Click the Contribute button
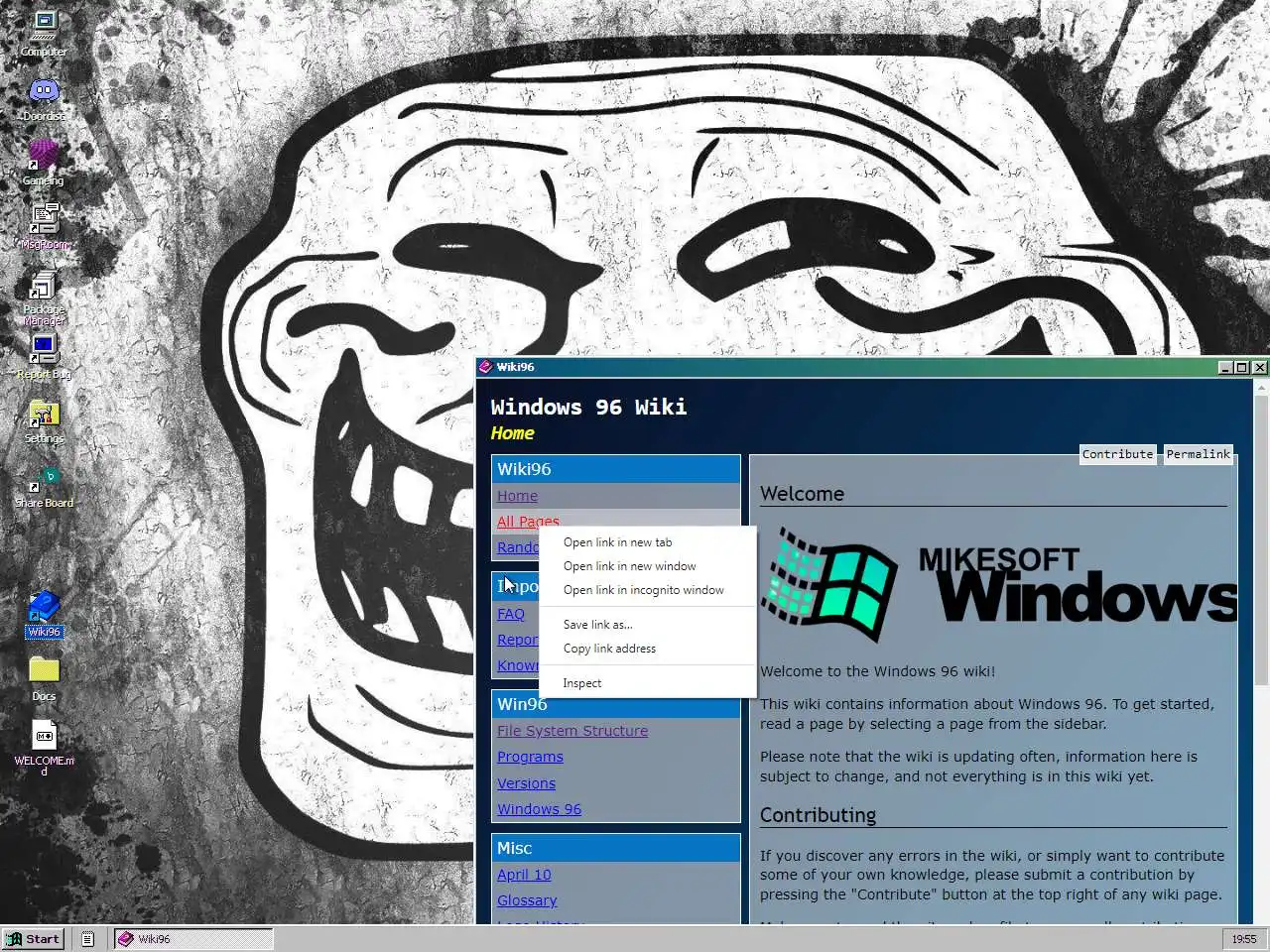The width and height of the screenshot is (1270, 952). click(1117, 454)
